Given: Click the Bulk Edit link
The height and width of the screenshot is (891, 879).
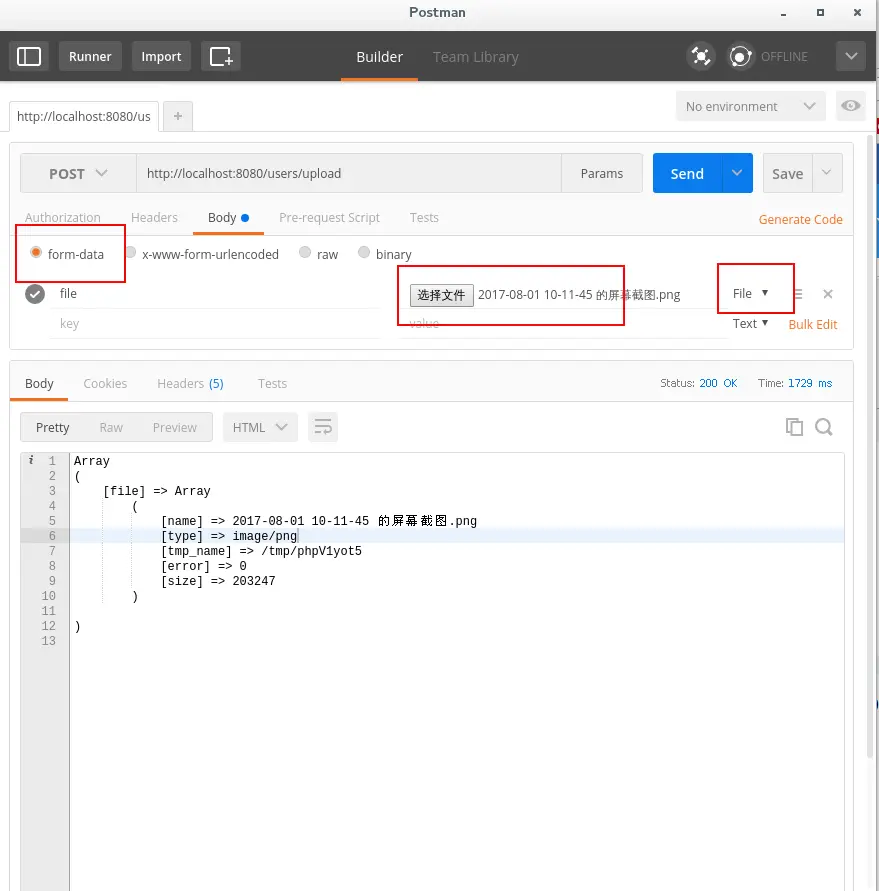Looking at the screenshot, I should pos(813,324).
